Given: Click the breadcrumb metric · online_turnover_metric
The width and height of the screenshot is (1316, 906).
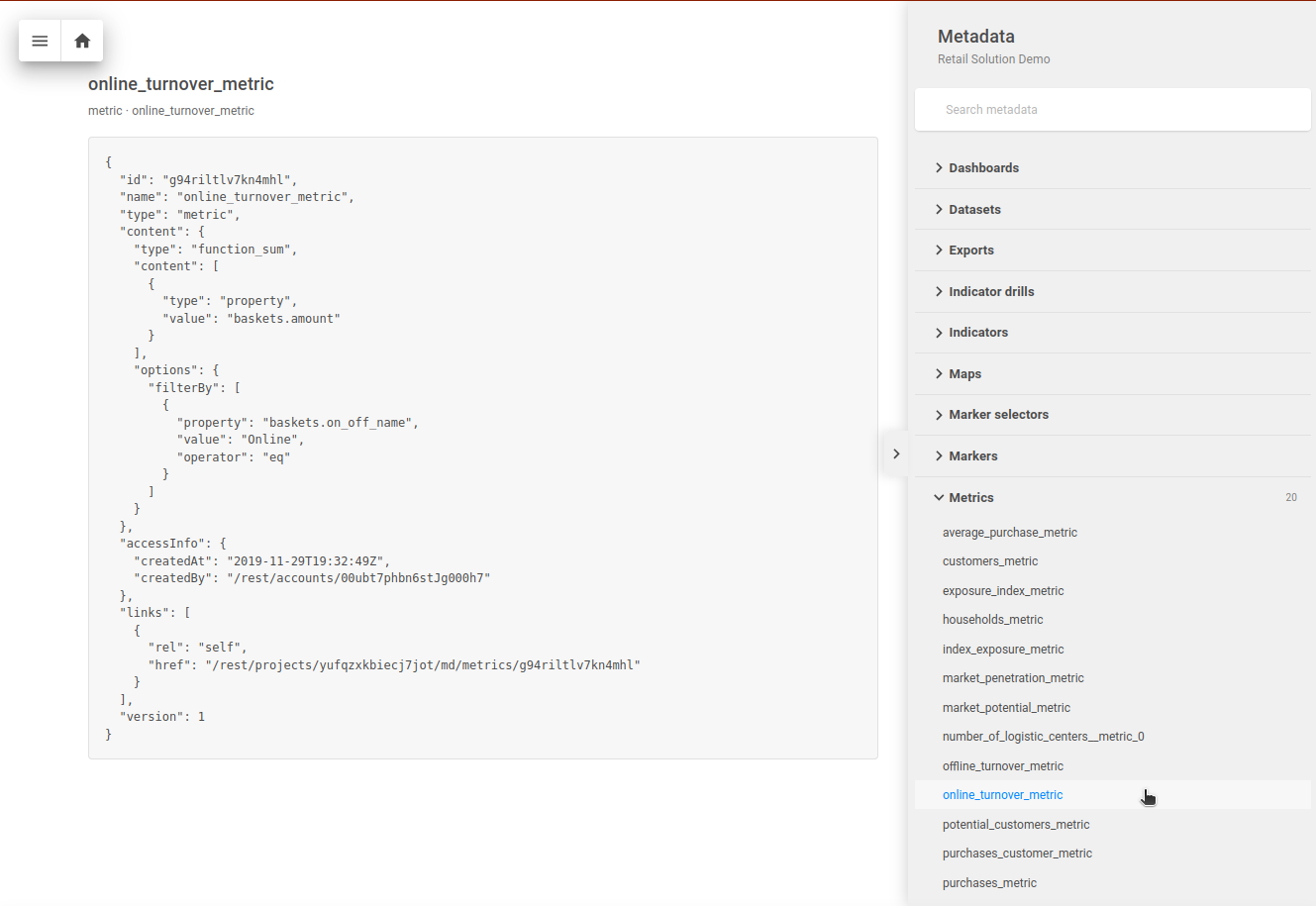Looking at the screenshot, I should click(x=171, y=111).
